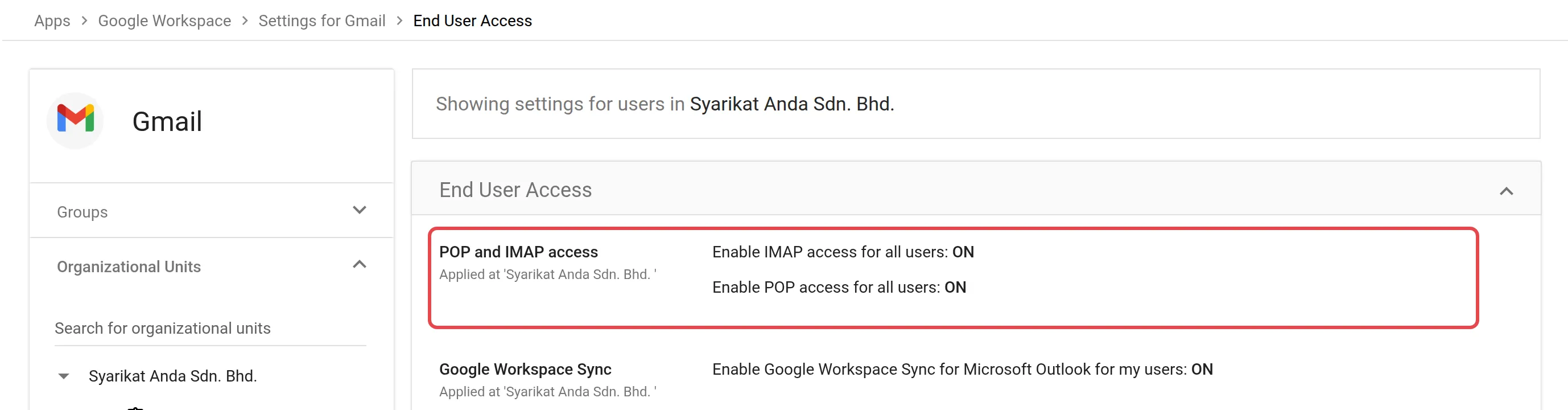The height and width of the screenshot is (410, 1568).
Task: Click Google Workspace Sync 'Applied at' note
Action: 548,392
